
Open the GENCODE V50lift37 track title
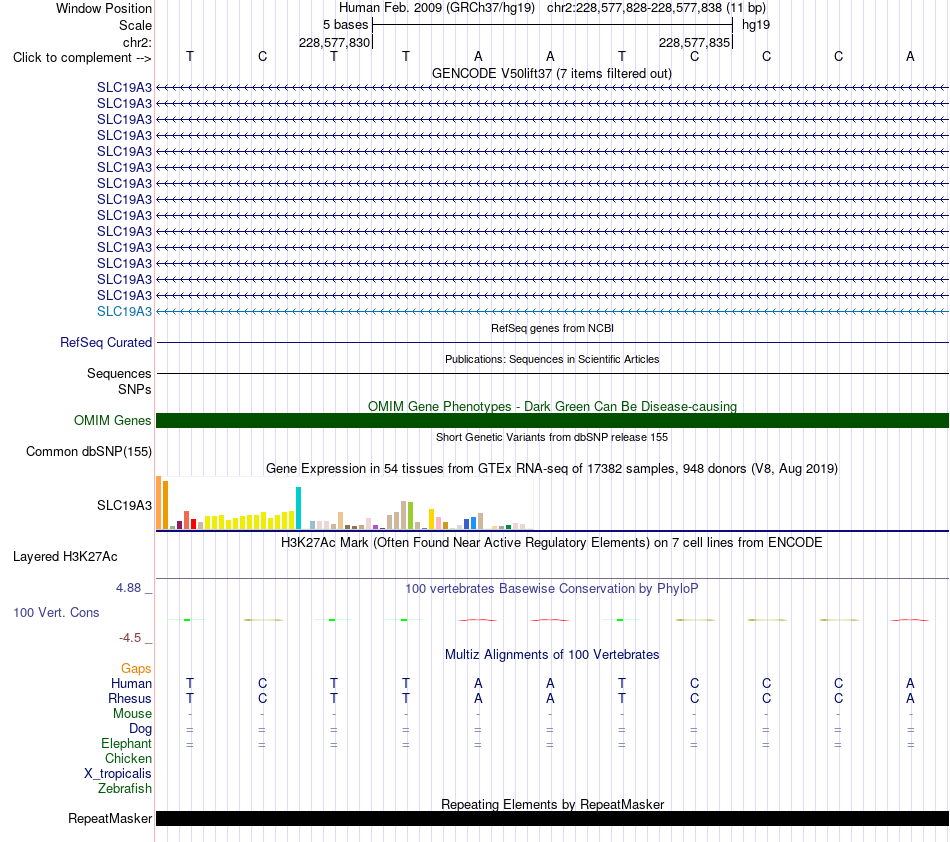point(551,73)
